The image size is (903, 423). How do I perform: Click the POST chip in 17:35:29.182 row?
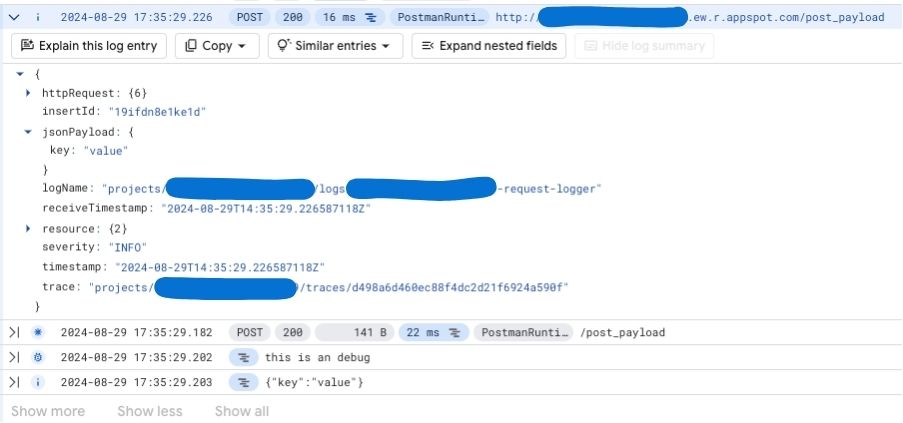coord(250,332)
